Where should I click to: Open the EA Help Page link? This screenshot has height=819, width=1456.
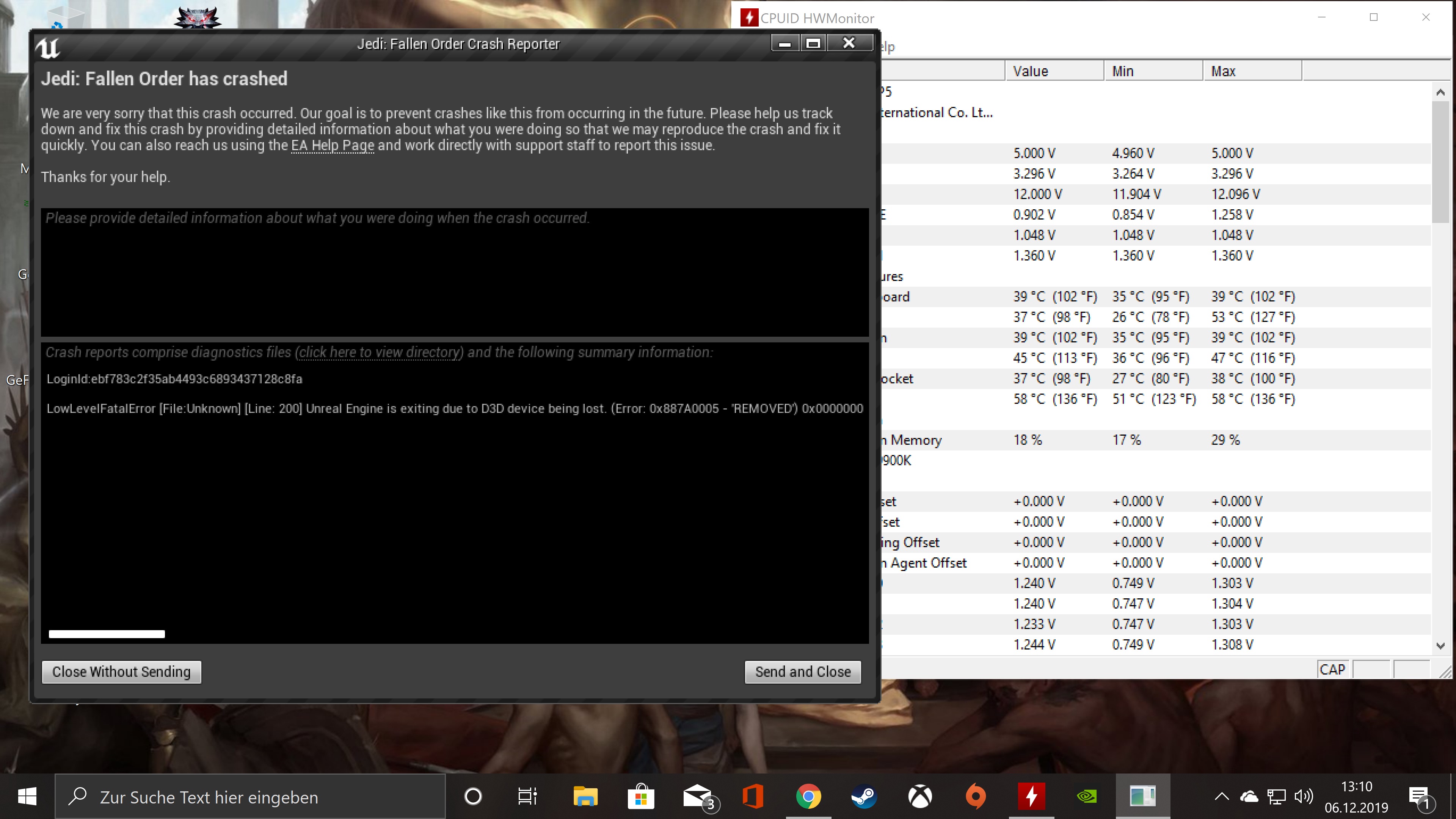pos(333,146)
